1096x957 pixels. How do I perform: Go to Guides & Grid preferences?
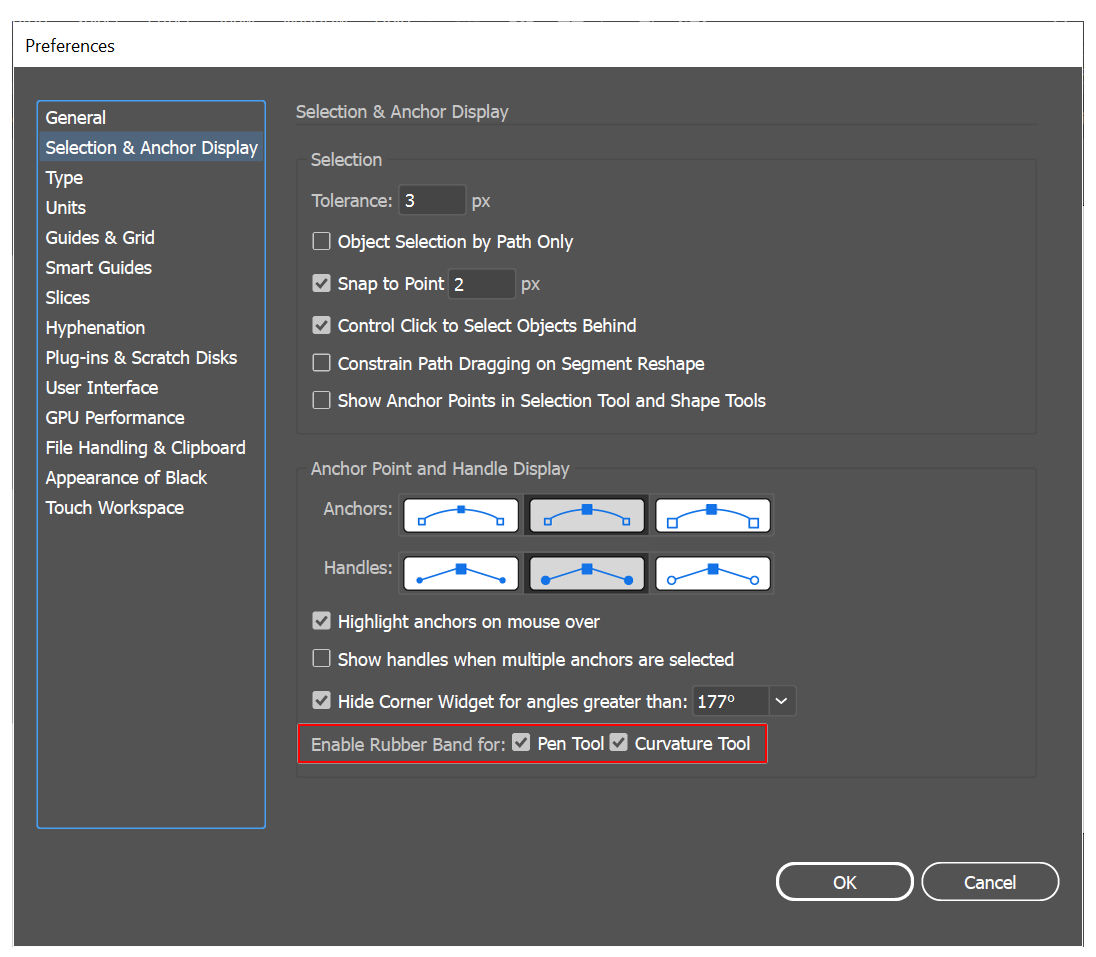coord(151,238)
